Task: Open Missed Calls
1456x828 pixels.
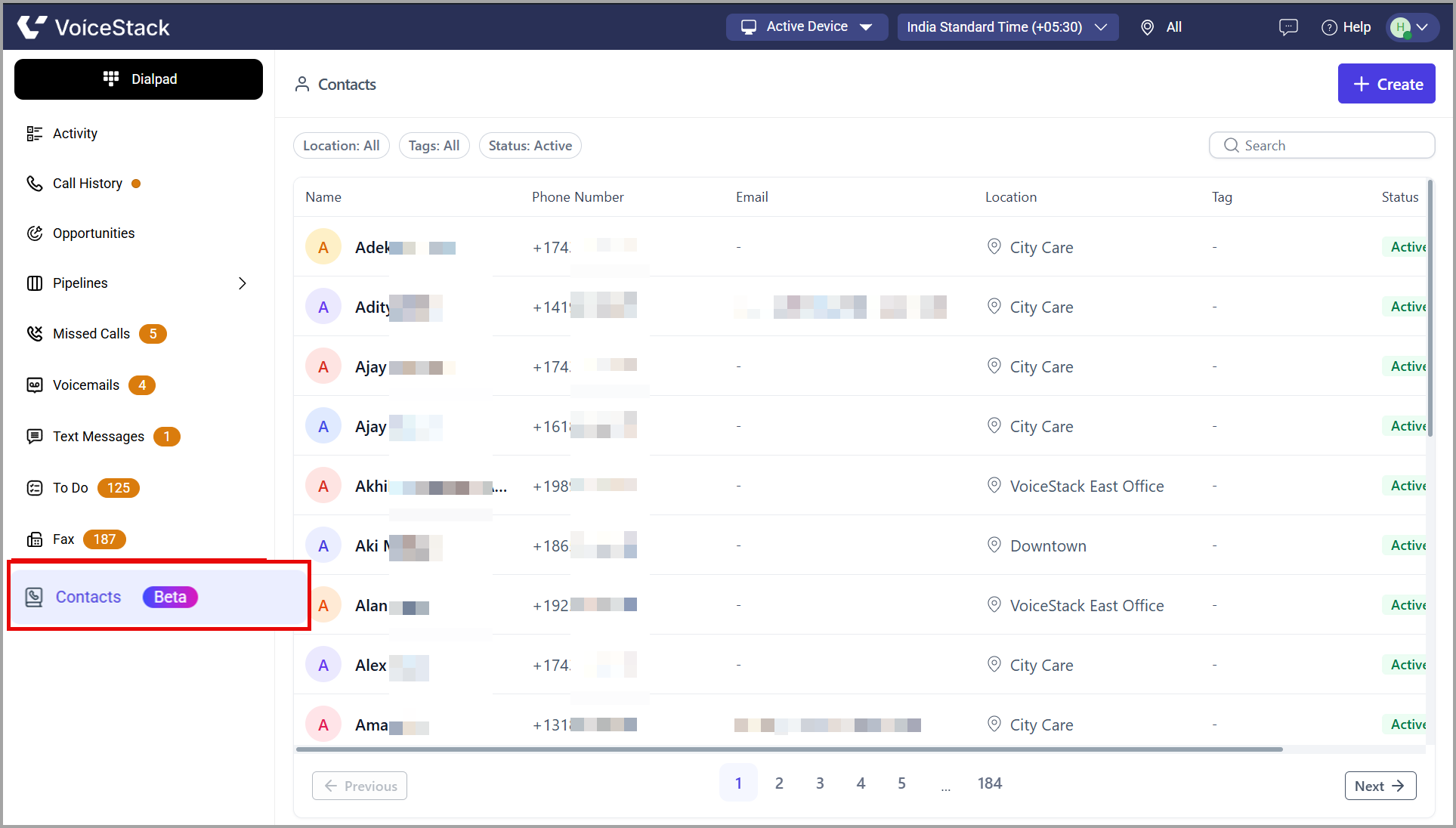Action: pos(91,334)
